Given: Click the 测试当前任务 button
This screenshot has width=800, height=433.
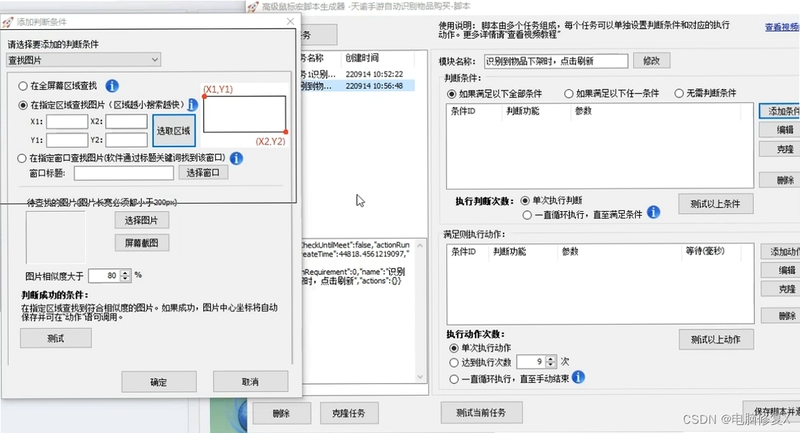Looking at the screenshot, I should coord(482,413).
